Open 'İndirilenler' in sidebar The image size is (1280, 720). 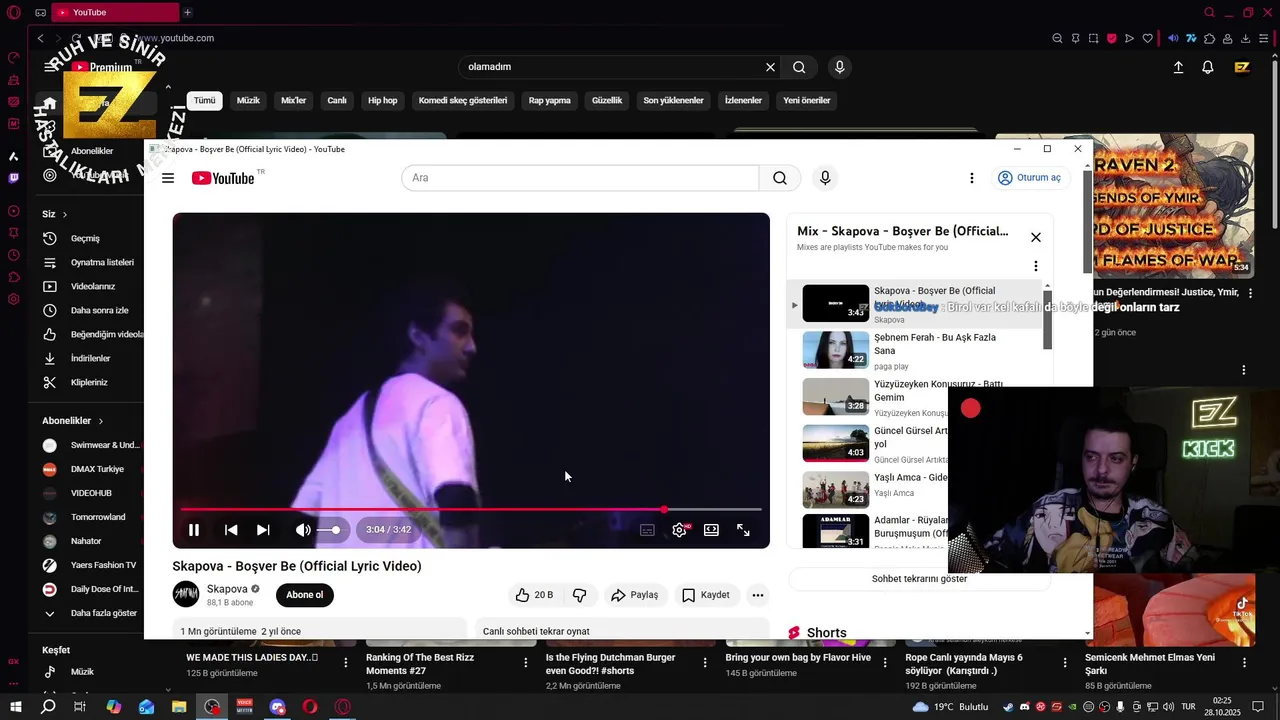[91, 359]
